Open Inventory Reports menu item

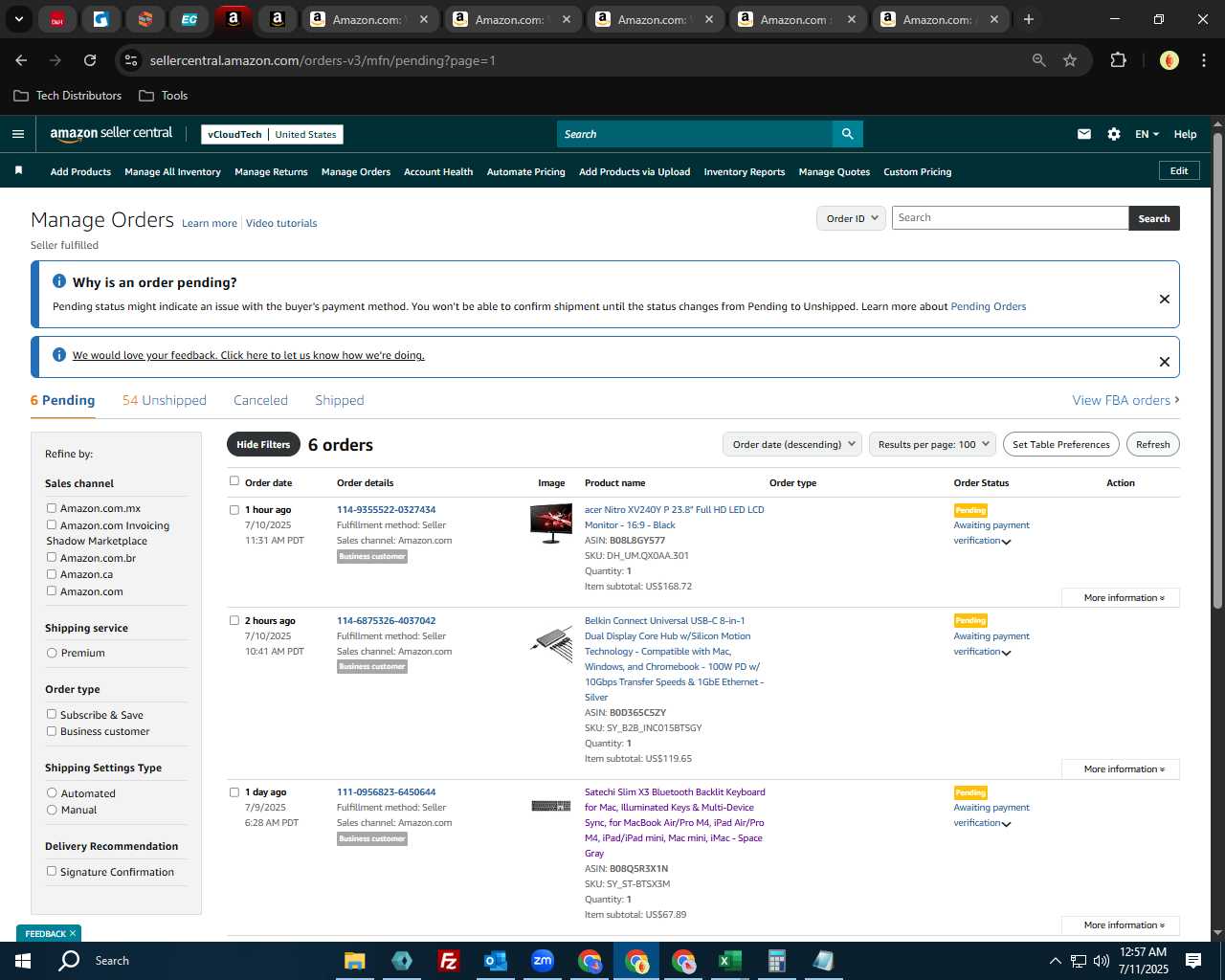745,171
